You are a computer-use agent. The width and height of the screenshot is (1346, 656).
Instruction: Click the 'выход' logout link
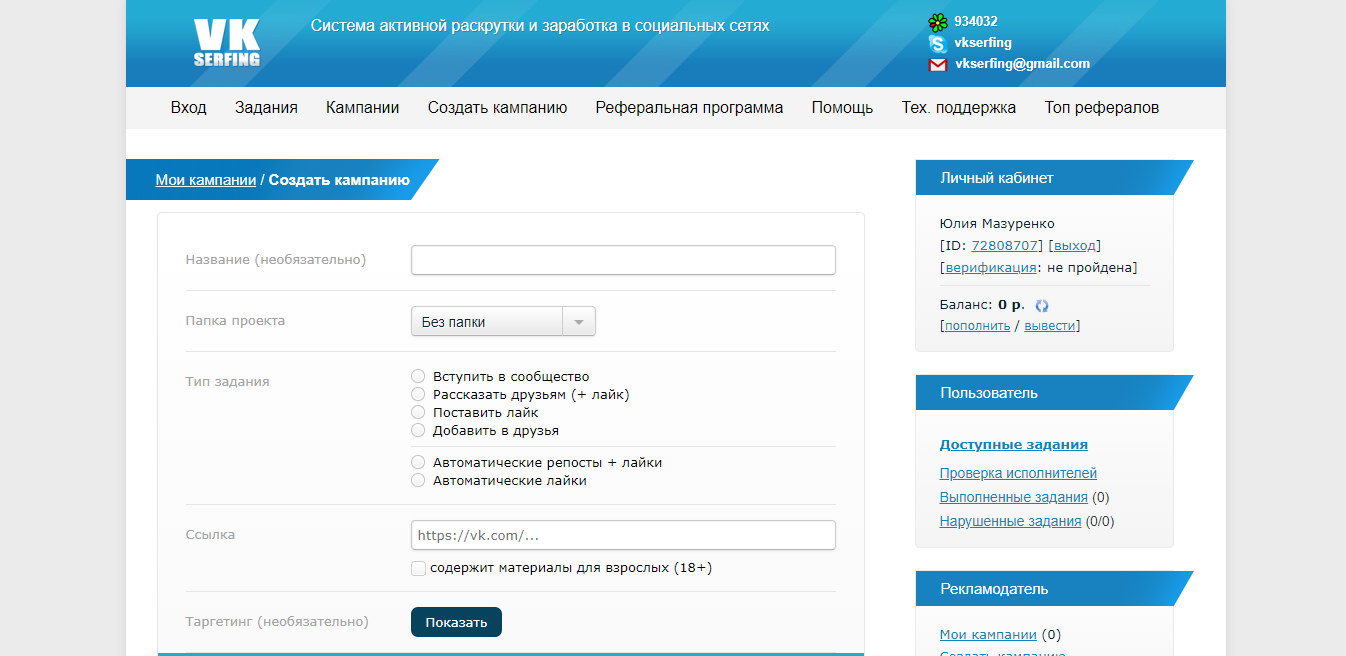click(1075, 245)
